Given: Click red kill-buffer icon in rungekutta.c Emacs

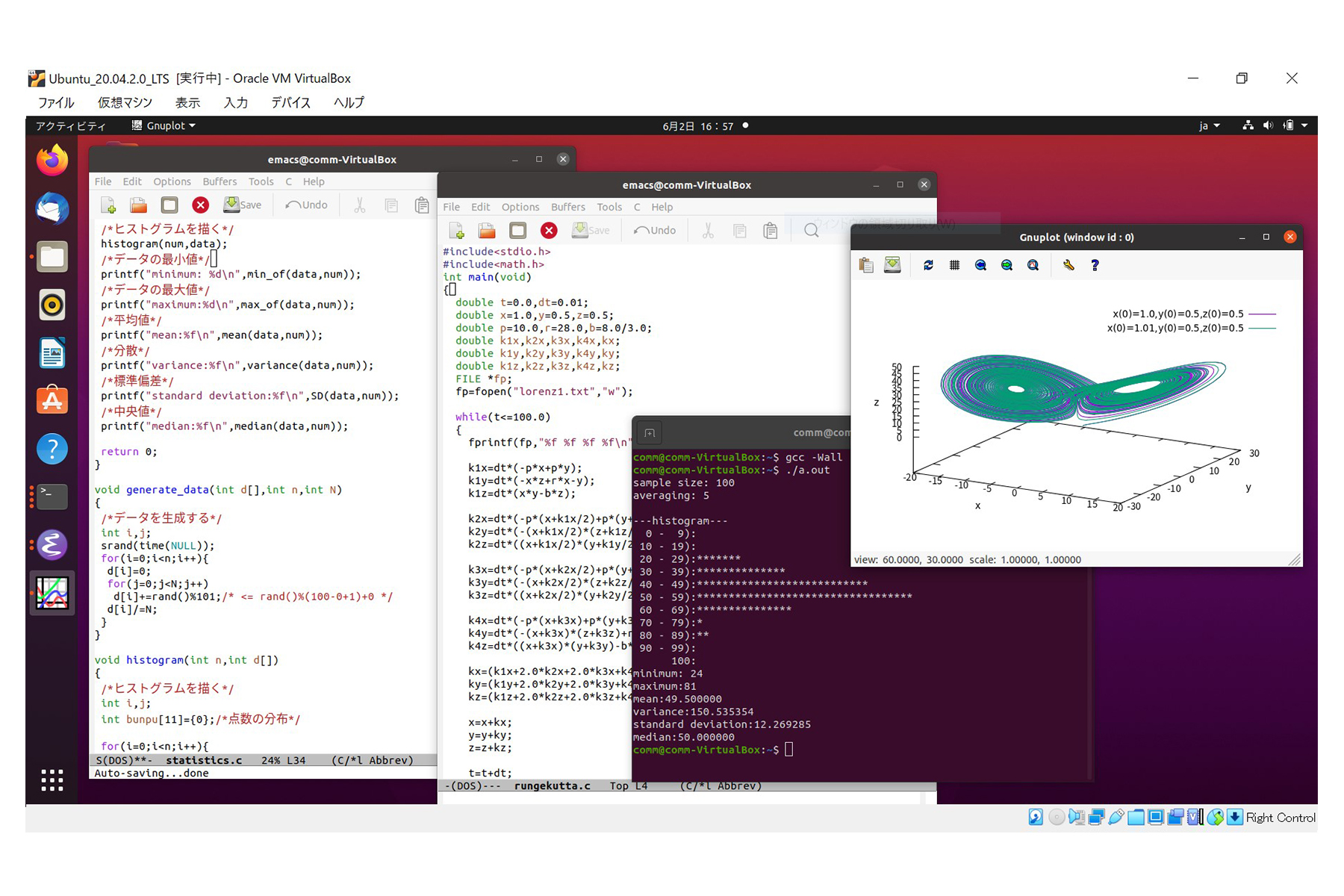Looking at the screenshot, I should [x=549, y=231].
